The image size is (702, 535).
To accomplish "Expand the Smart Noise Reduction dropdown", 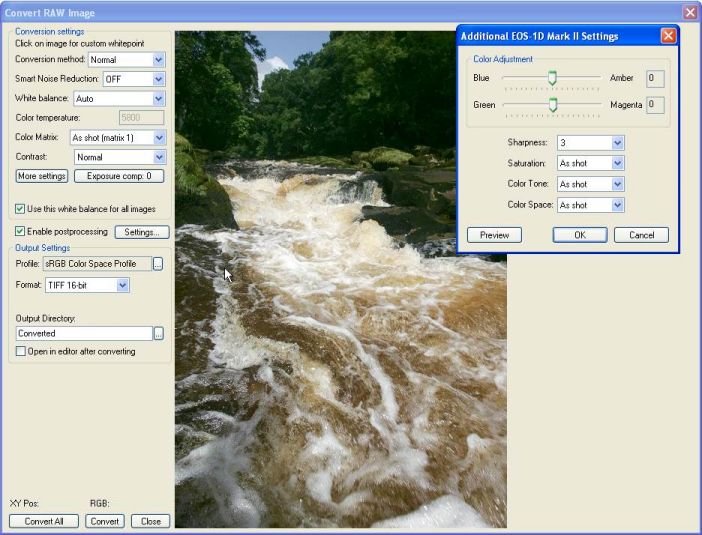I will coord(158,79).
